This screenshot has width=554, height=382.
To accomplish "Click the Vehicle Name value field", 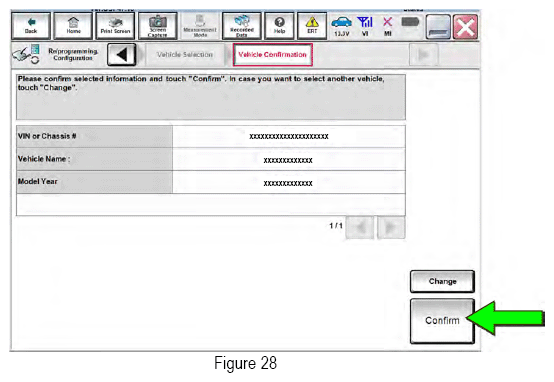I will point(289,160).
